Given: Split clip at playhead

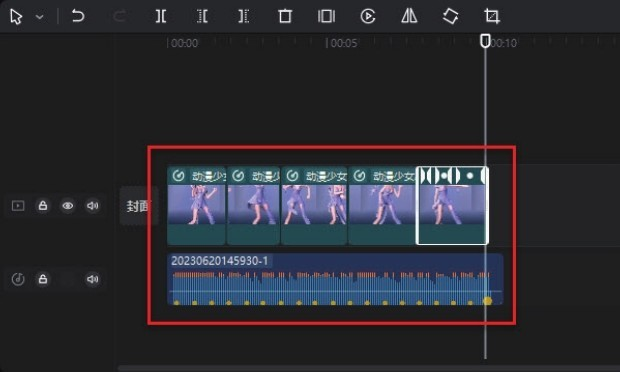Looking at the screenshot, I should pyautogui.click(x=161, y=16).
